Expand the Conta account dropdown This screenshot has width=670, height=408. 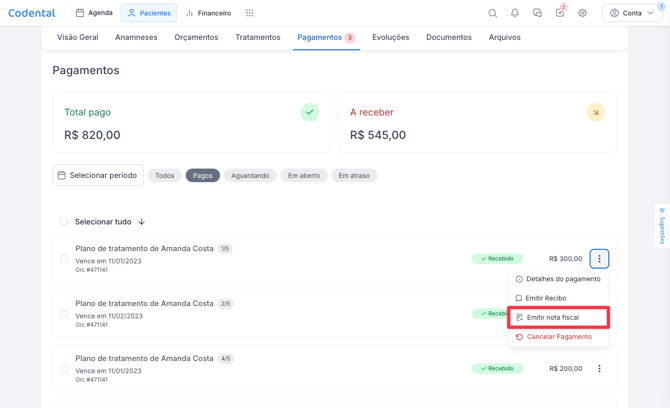point(632,13)
